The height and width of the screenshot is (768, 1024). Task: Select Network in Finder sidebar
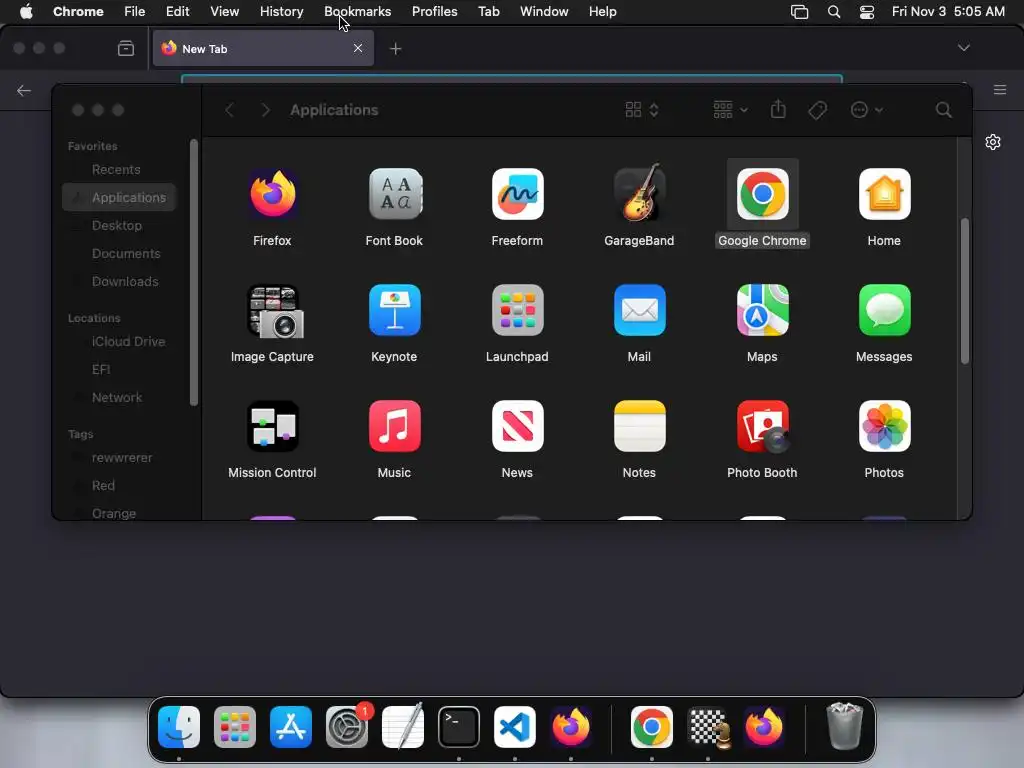pos(119,397)
